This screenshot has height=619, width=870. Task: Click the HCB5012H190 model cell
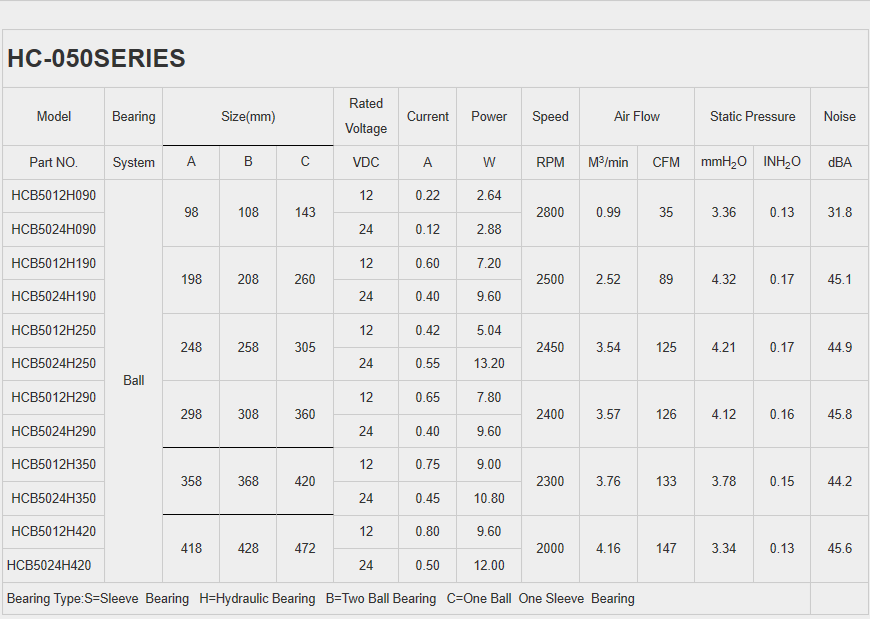[54, 263]
